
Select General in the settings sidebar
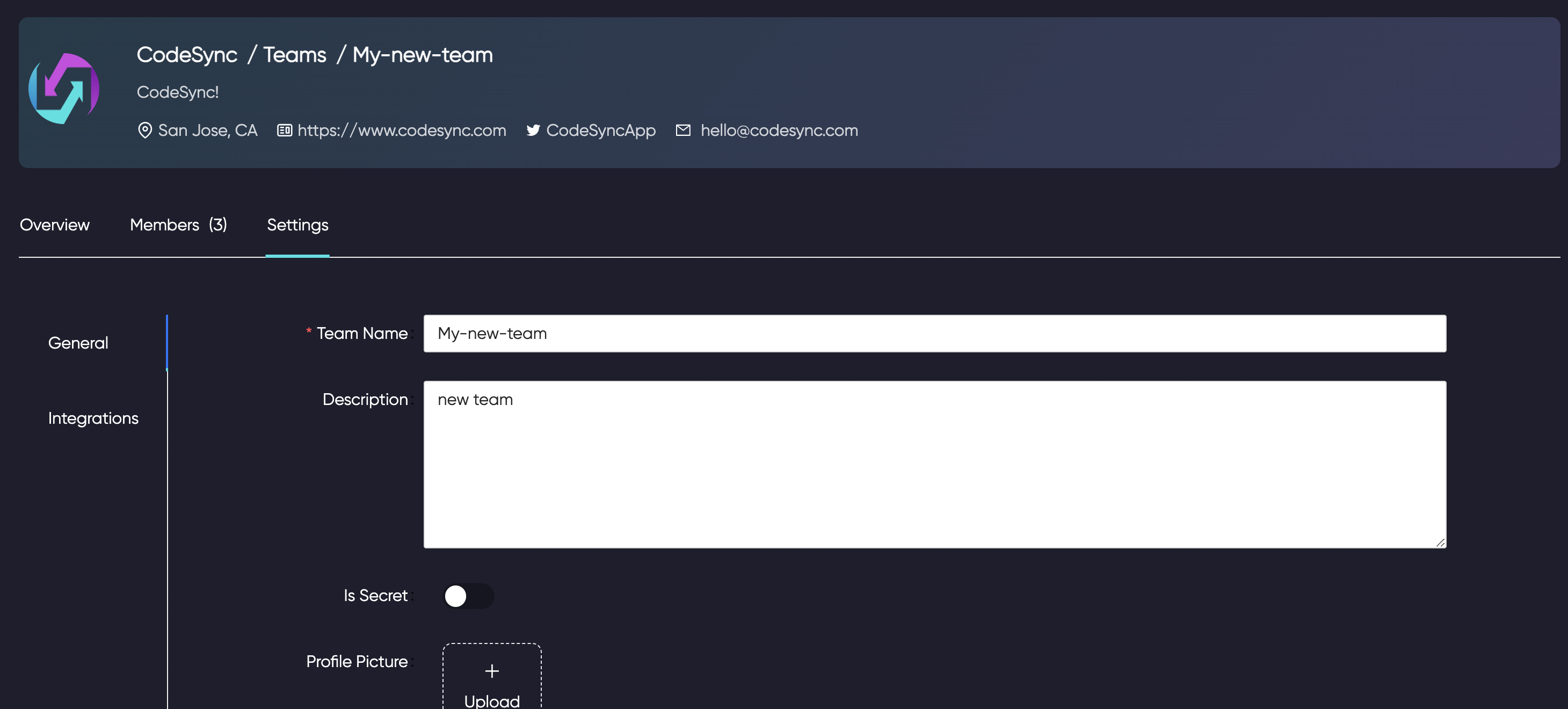(78, 343)
